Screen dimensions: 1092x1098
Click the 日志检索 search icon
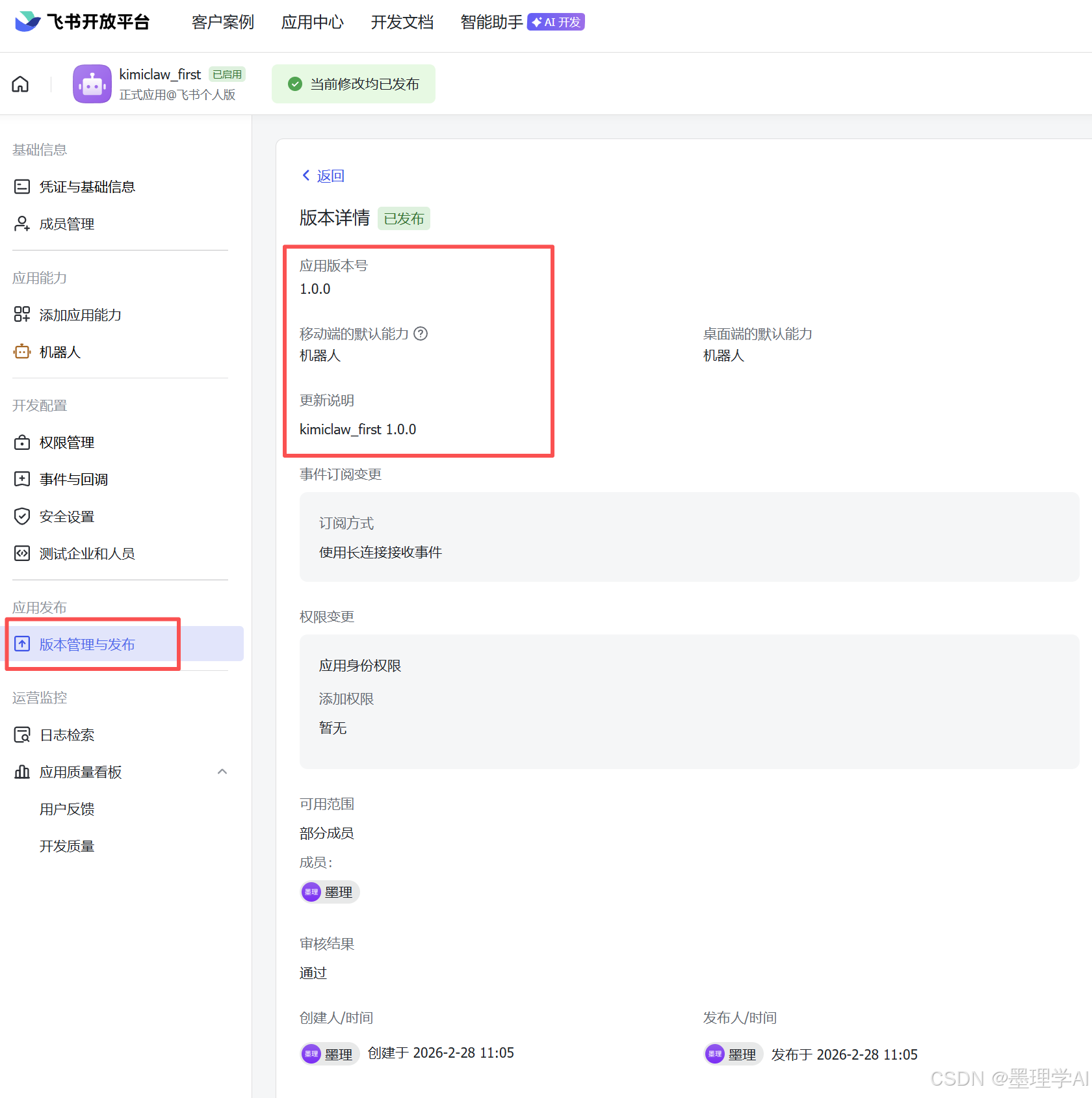coord(22,735)
